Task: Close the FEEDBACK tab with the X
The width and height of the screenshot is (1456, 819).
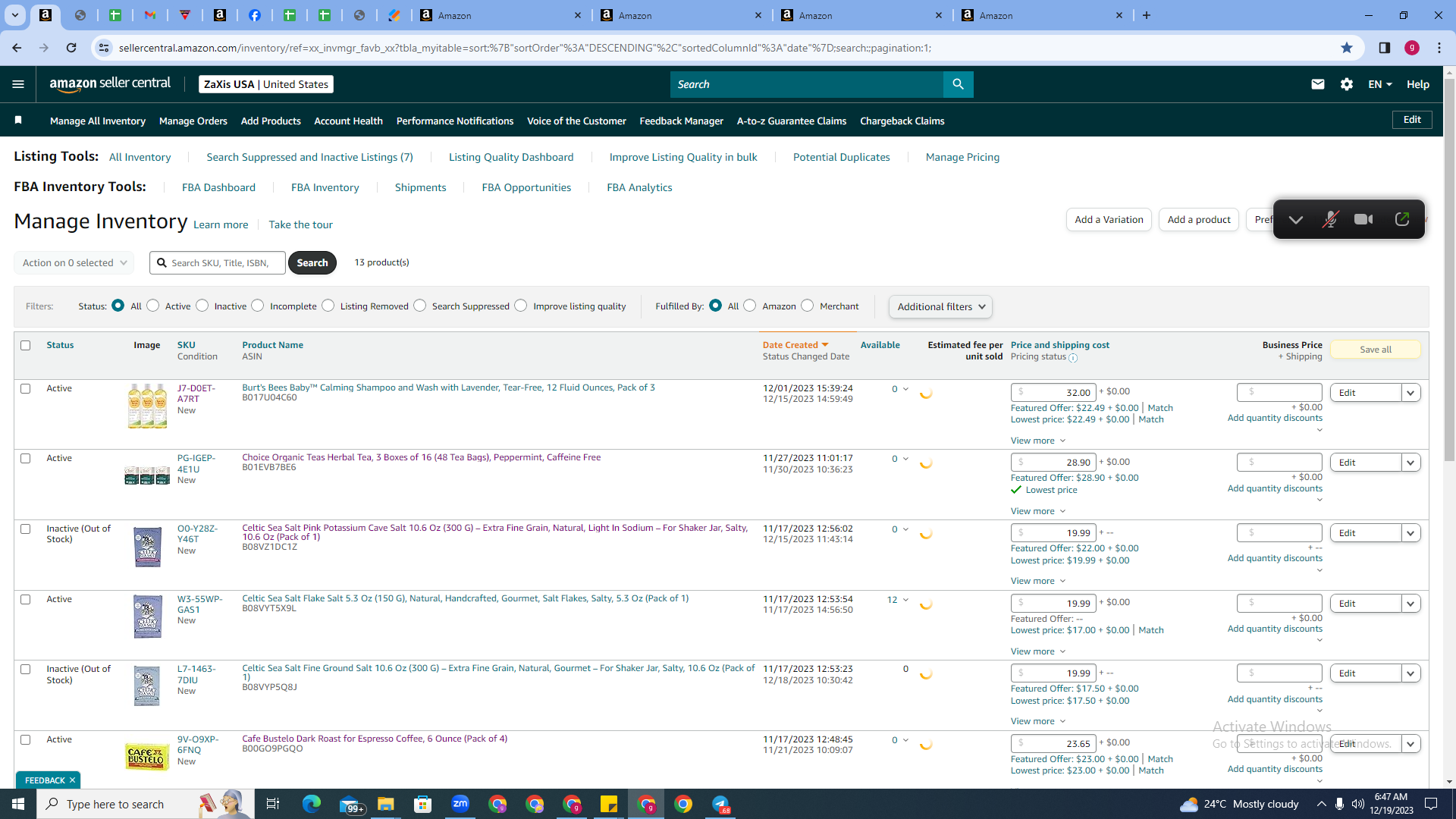Action: coord(72,780)
